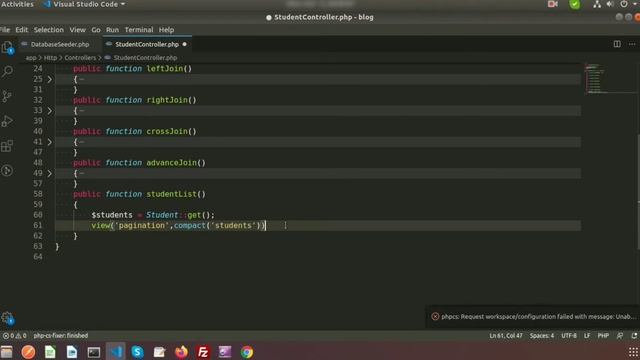
Task: Expand folded leftJoin body at line 25
Action: [x=49, y=79]
